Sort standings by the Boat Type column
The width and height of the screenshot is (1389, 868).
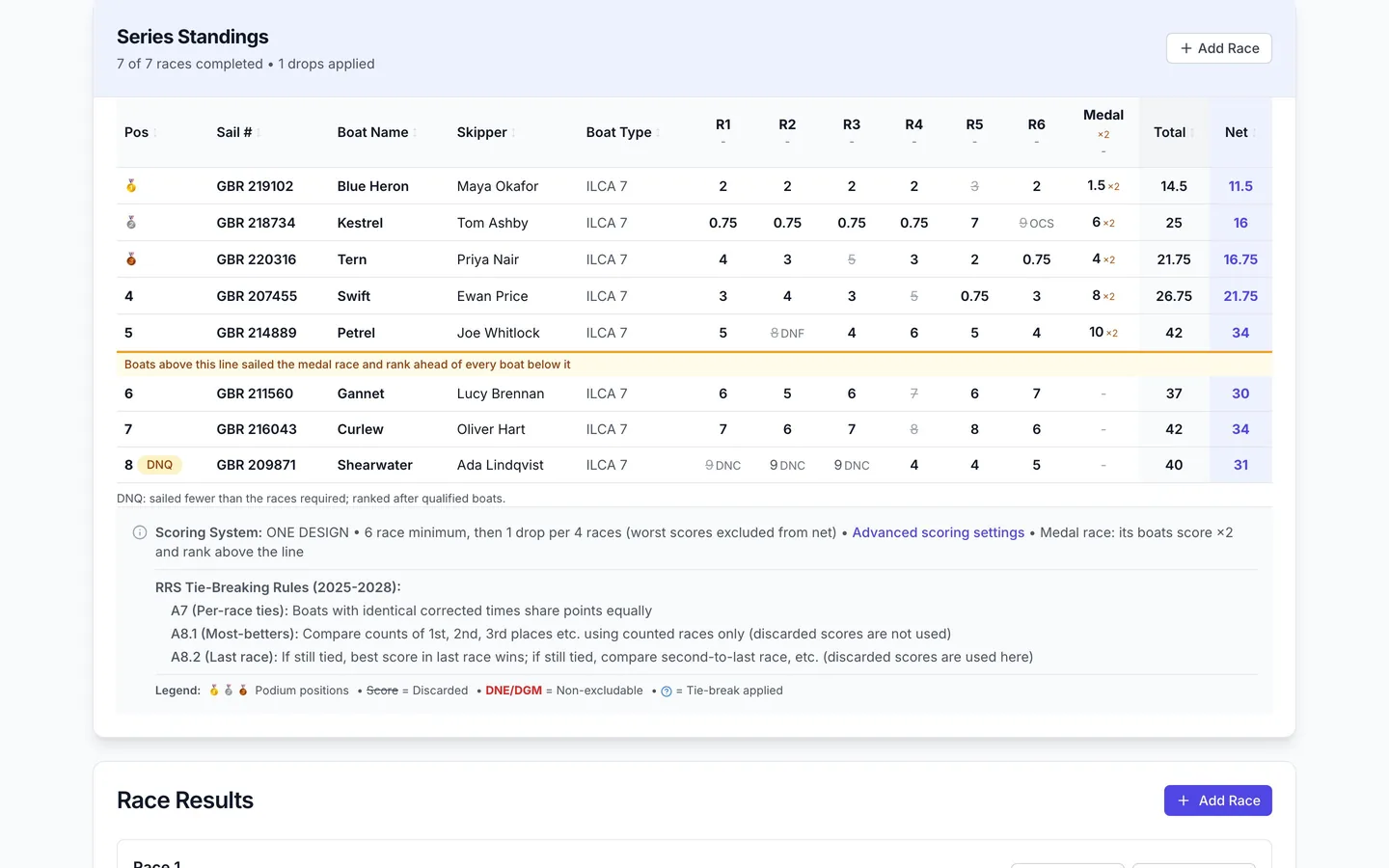pos(623,132)
